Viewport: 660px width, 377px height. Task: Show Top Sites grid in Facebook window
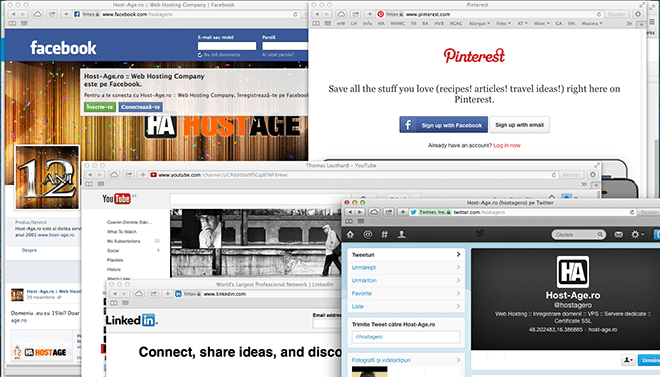24,24
